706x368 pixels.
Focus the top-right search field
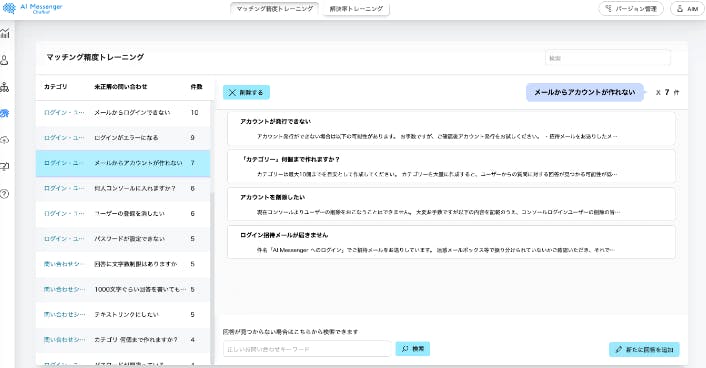pyautogui.click(x=607, y=58)
